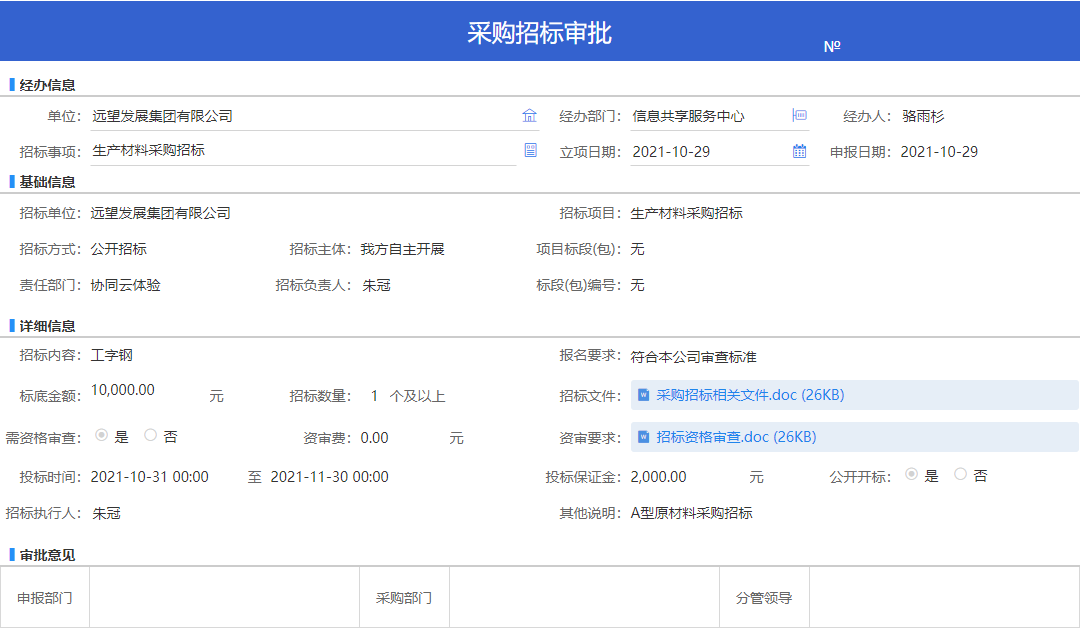1080x630 pixels.
Task: Select 否 for 需资格审查
Action: [150, 435]
